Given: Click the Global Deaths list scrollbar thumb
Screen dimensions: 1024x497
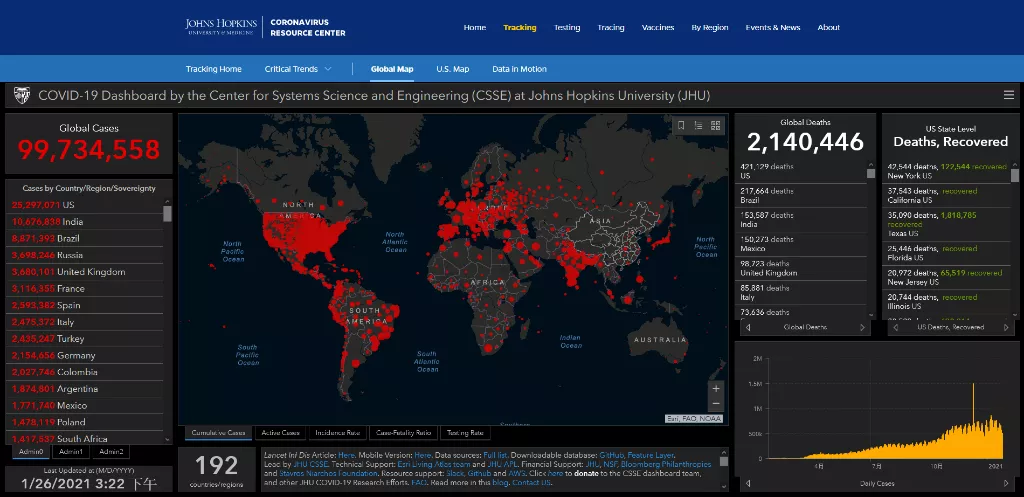Looking at the screenshot, I should [x=871, y=173].
